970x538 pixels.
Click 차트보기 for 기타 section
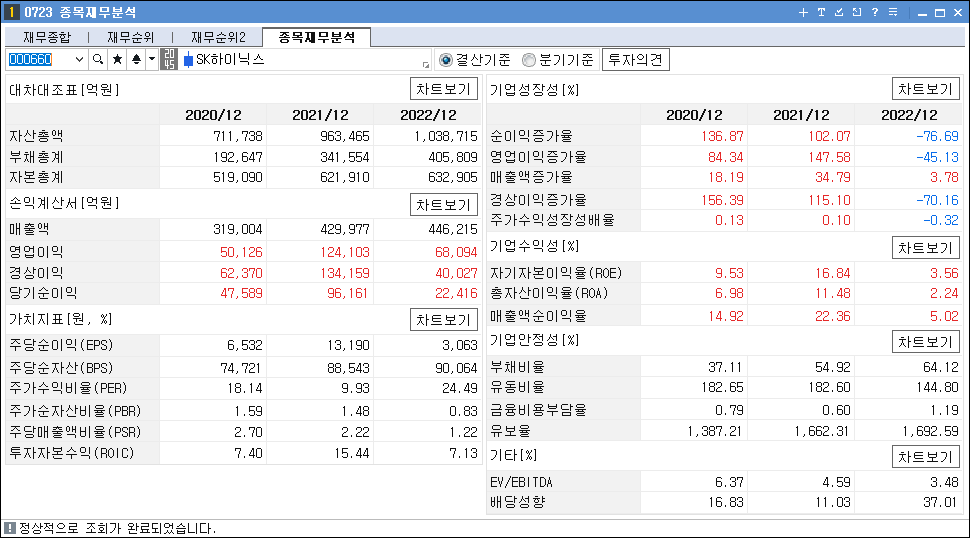pos(925,457)
